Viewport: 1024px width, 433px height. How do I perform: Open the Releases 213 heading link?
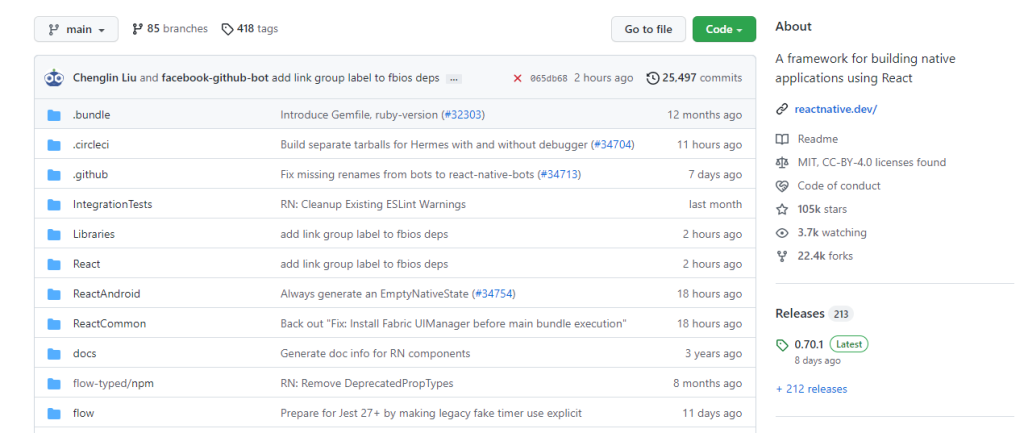[x=814, y=313]
